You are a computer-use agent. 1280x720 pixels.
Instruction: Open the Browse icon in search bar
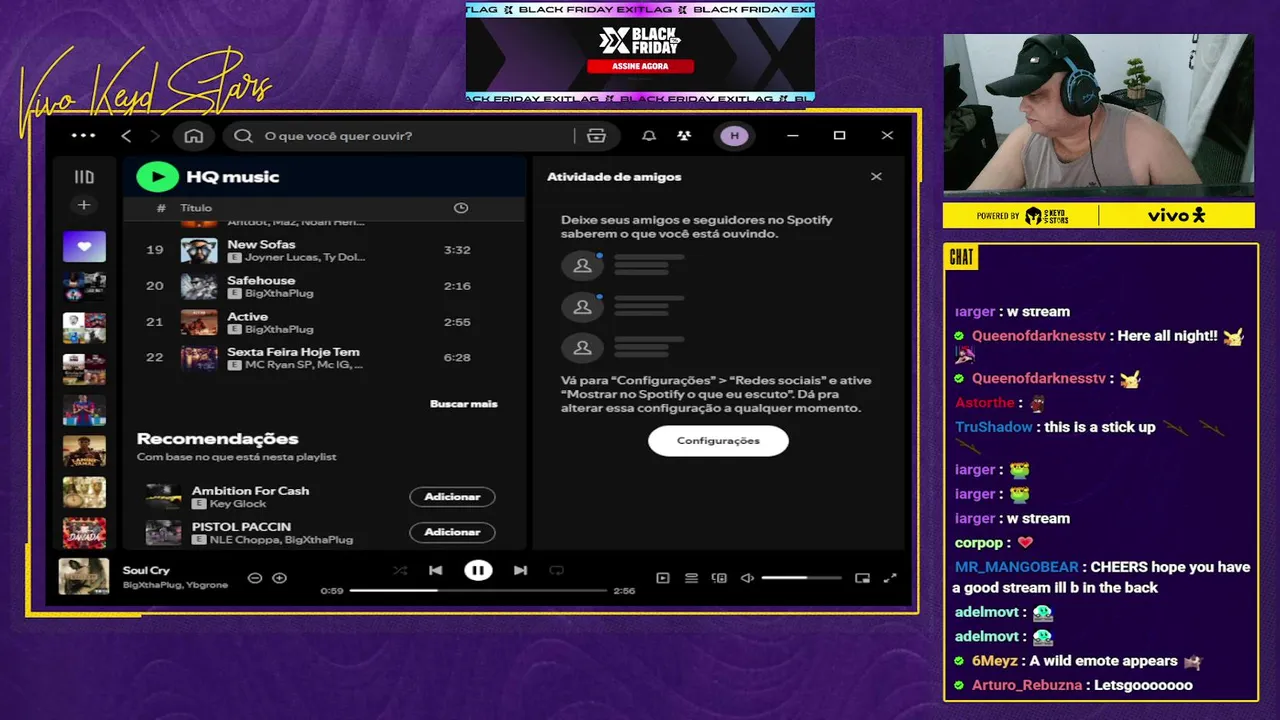[597, 136]
